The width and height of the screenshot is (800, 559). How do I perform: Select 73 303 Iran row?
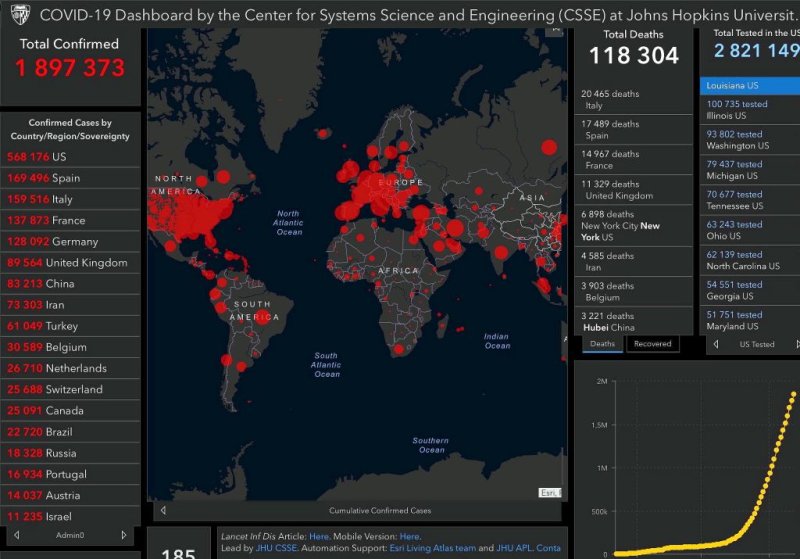(70, 305)
